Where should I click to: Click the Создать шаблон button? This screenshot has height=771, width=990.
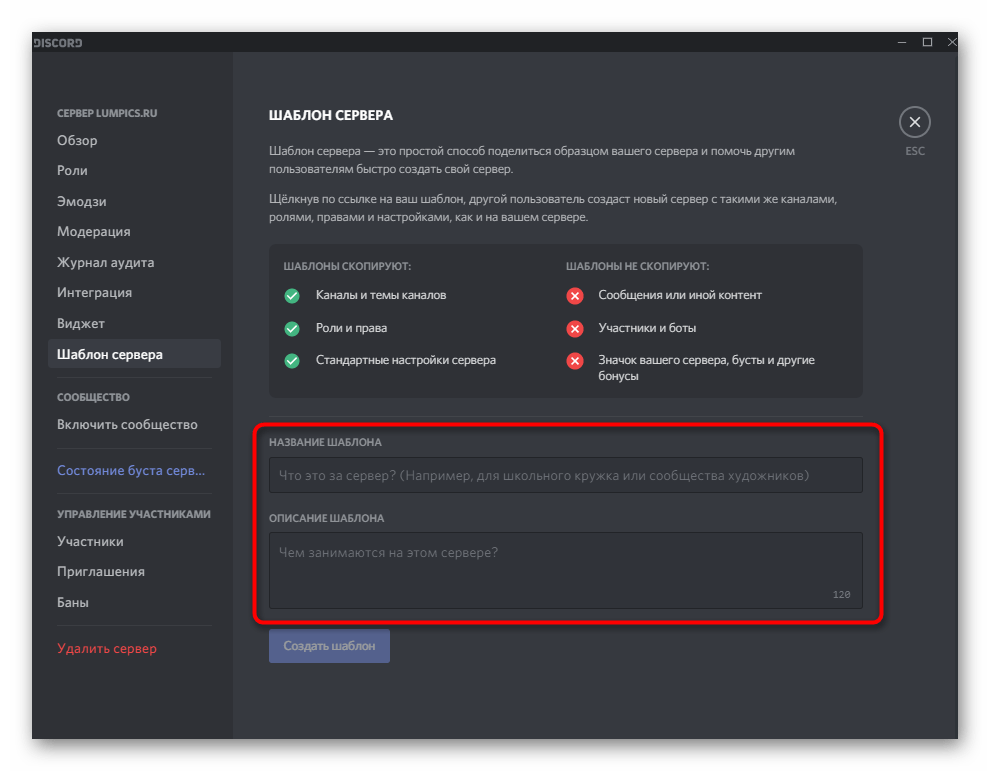point(329,646)
